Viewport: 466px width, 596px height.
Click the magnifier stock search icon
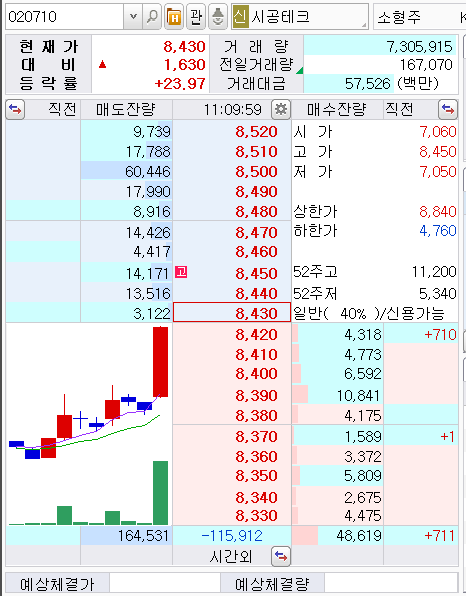coord(152,17)
